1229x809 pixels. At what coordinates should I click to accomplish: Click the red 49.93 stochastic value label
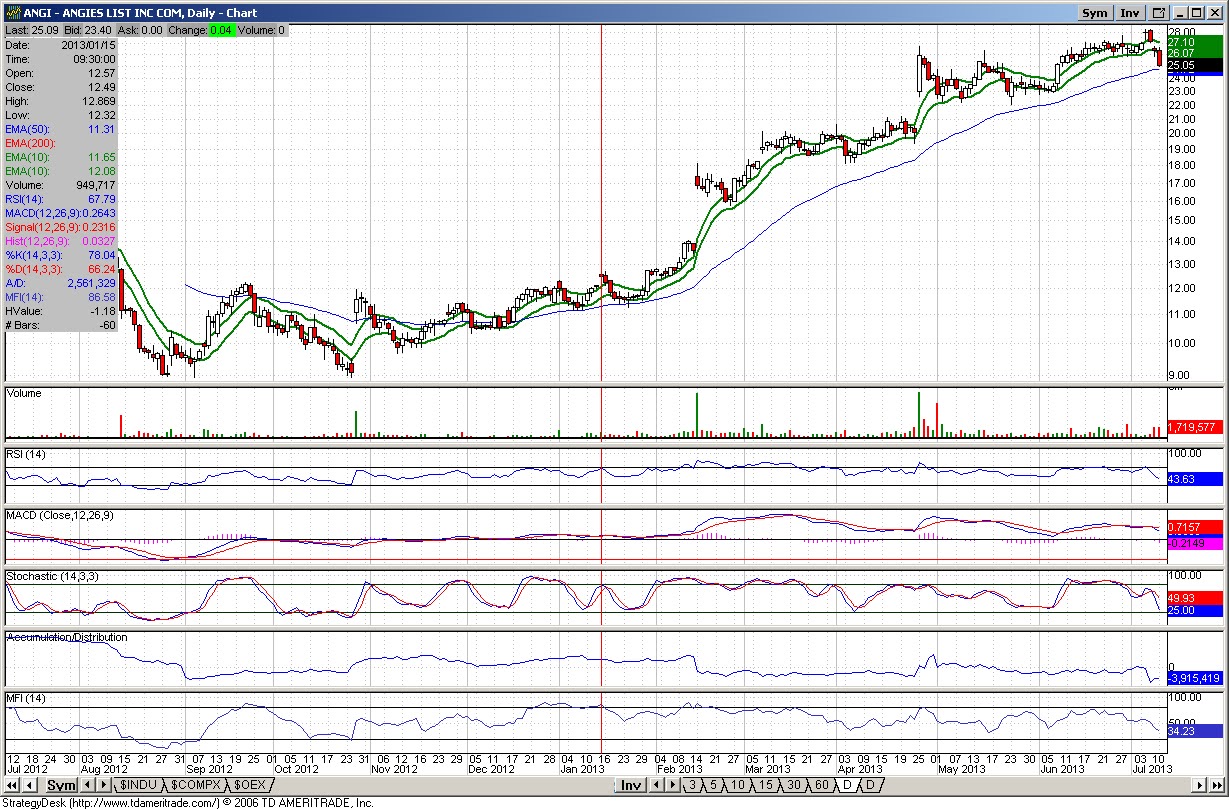click(x=1195, y=597)
